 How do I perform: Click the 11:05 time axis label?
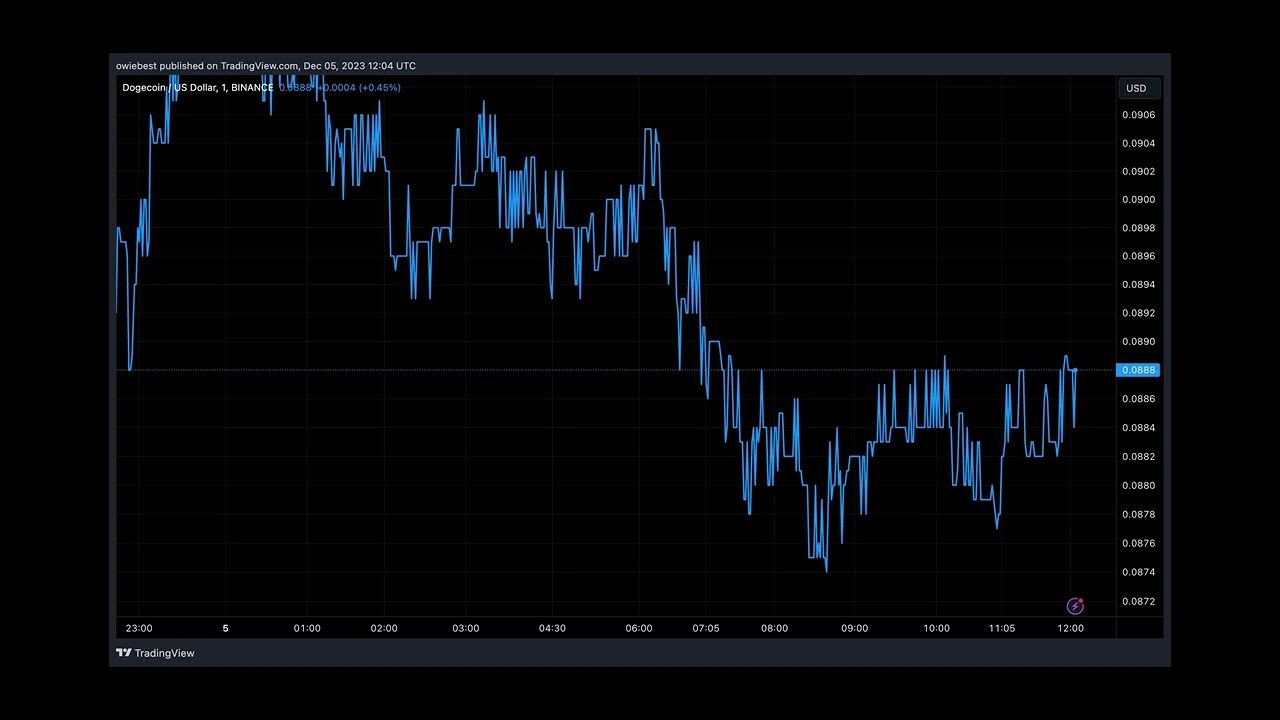click(1001, 628)
